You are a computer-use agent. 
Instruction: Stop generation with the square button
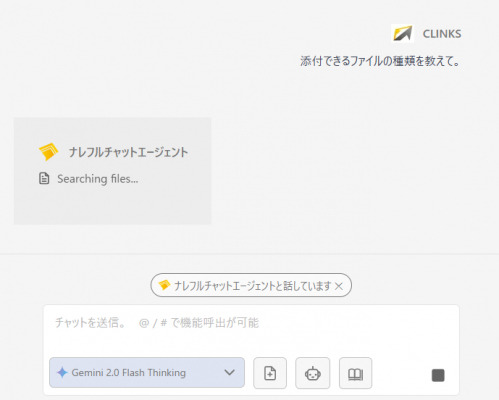(438, 375)
